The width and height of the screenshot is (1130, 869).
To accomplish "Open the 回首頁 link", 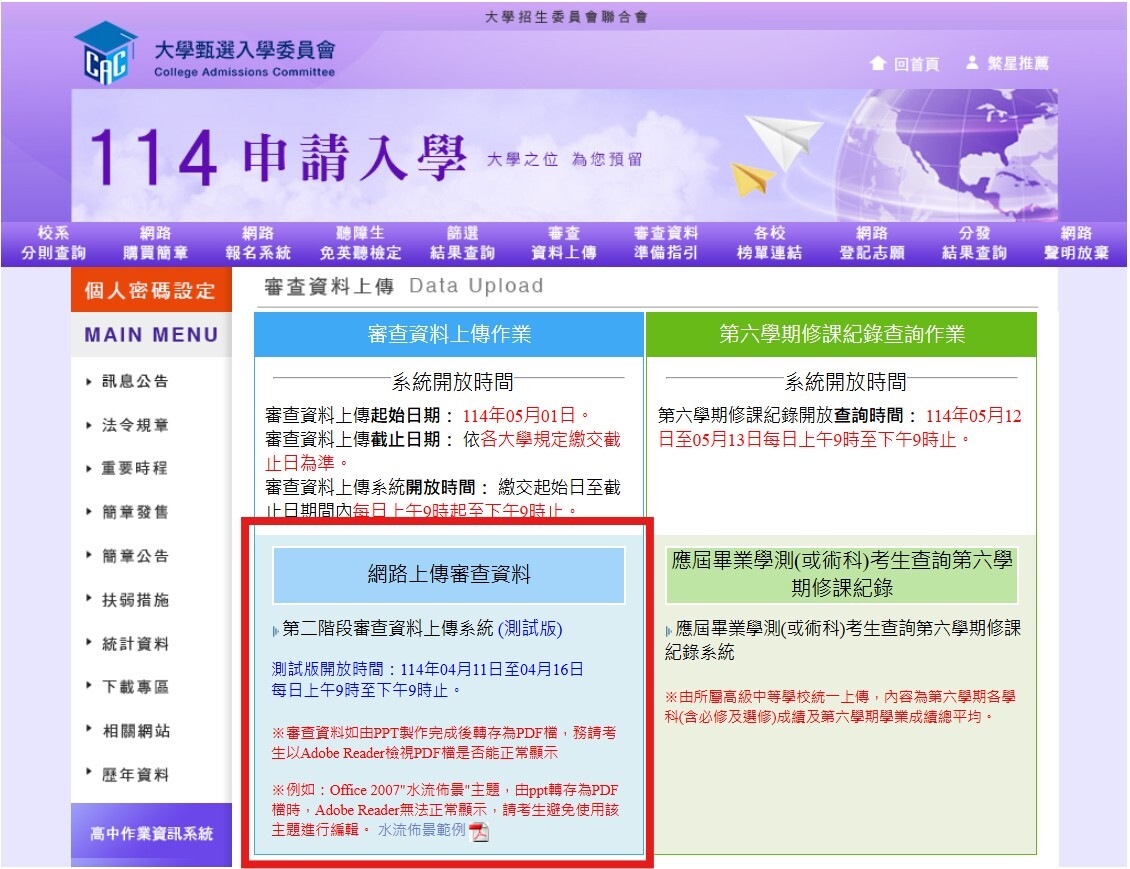I will tap(917, 64).
